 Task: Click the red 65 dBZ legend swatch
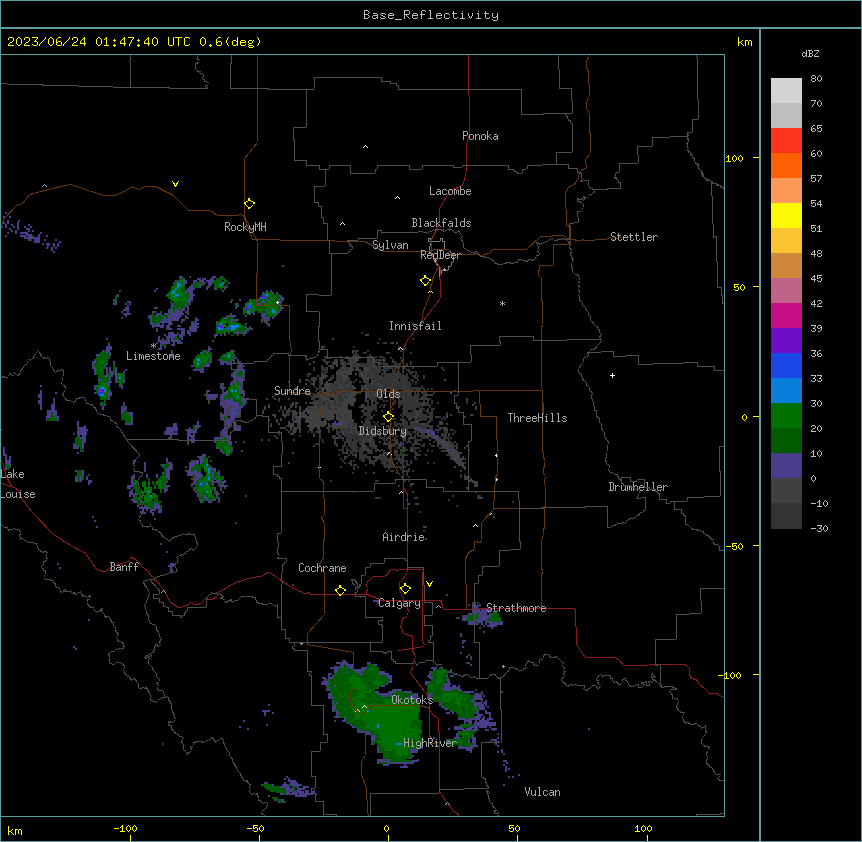[786, 140]
